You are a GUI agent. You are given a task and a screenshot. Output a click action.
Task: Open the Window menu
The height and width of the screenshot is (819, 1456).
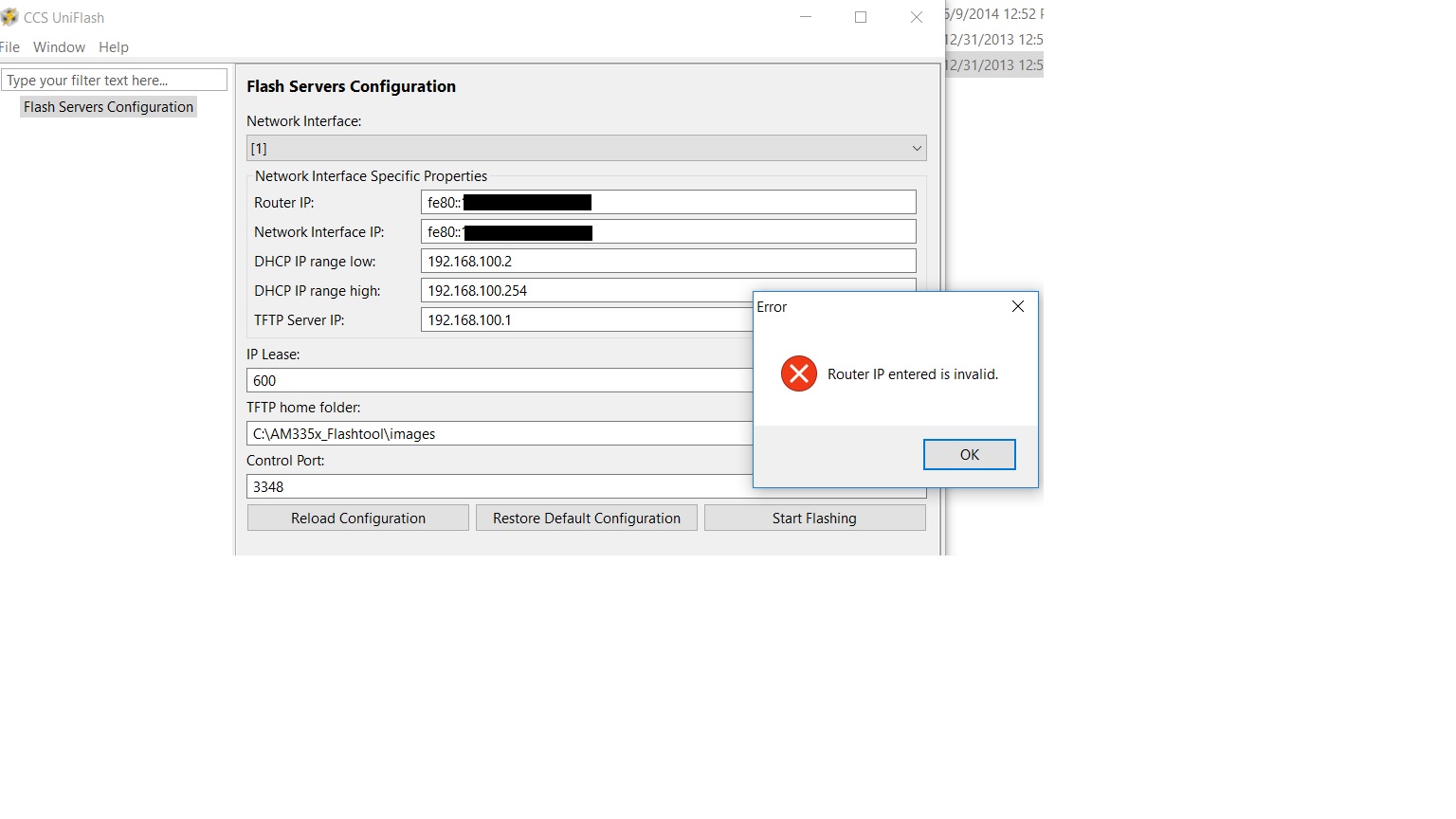59,47
